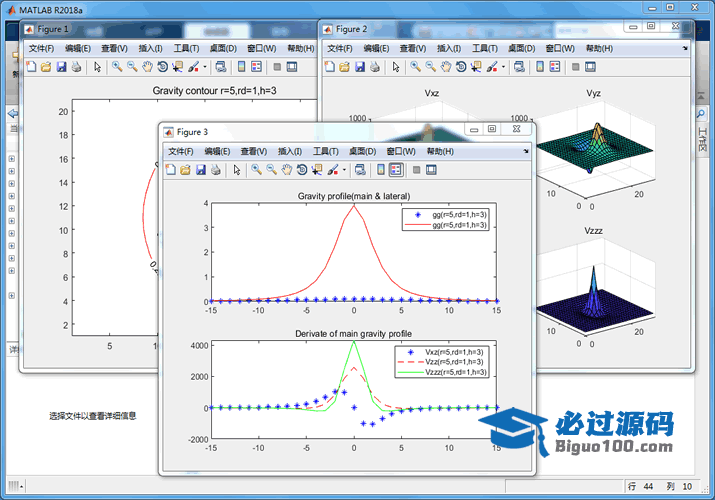
Task: Open 文件(F) menu in Figure 3
Action: 181,151
